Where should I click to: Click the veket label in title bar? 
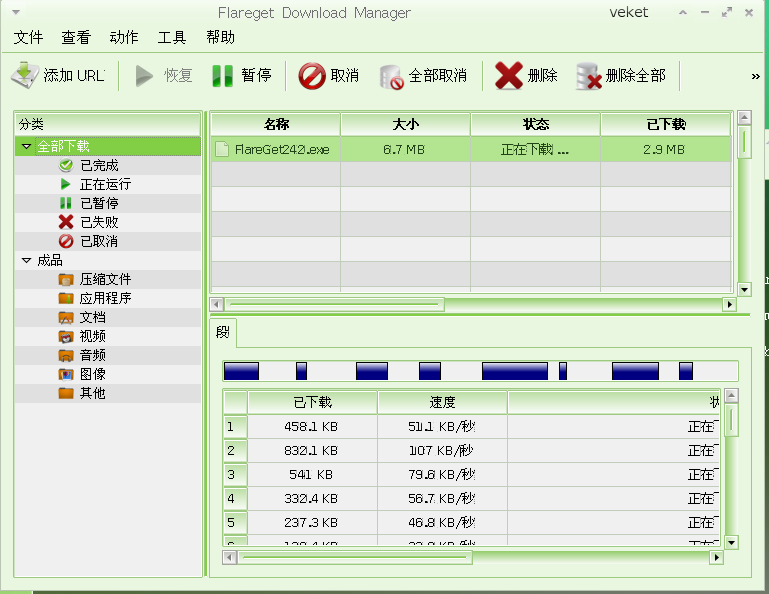coord(628,13)
